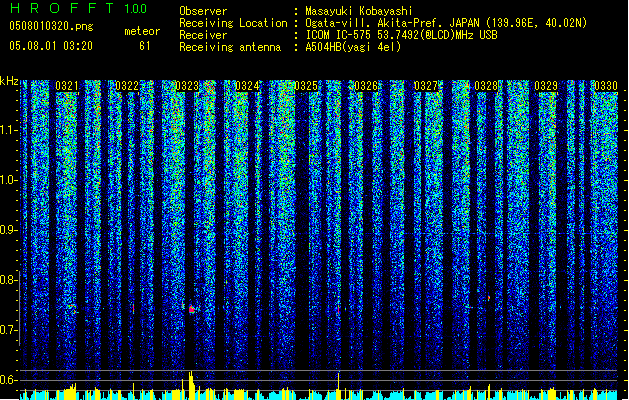
Task: Select the file name 0508010320.png
Action: click(51, 26)
